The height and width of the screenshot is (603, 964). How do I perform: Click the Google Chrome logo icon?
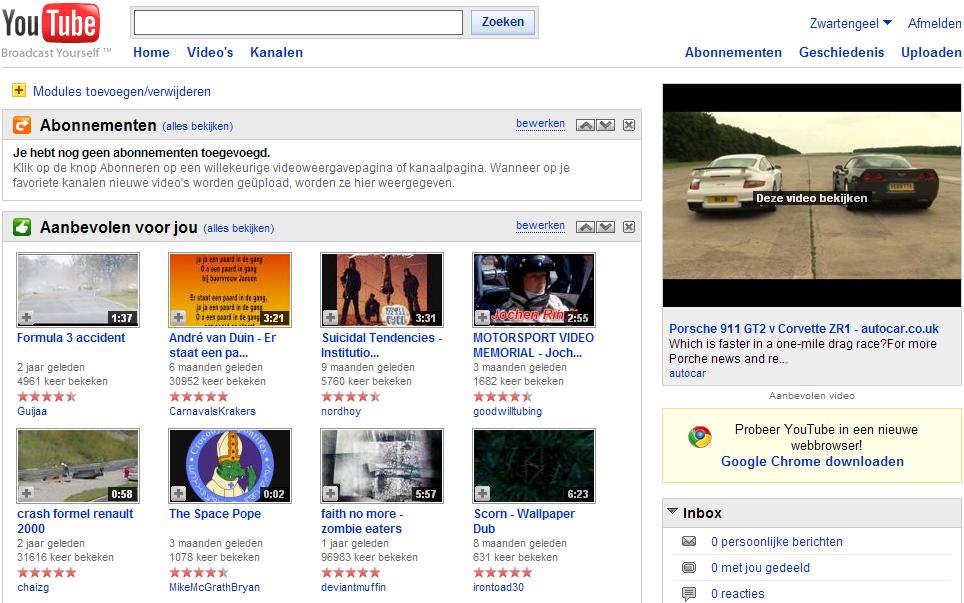click(x=700, y=437)
